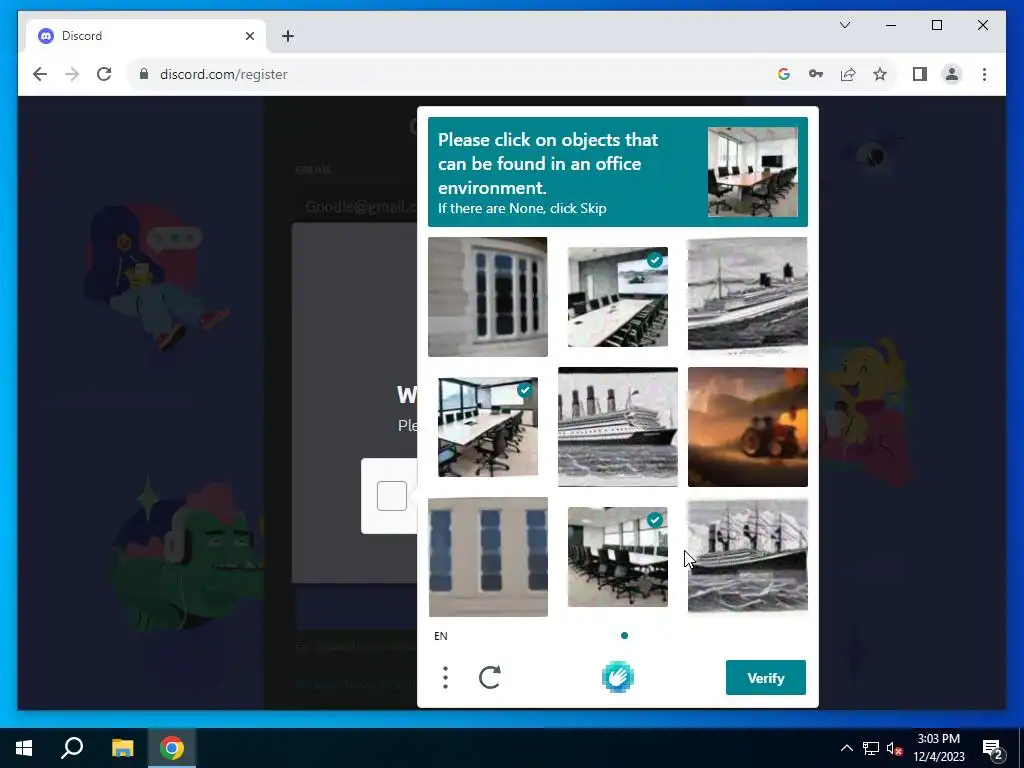Select the Discord tab
Viewport: 1024px width, 768px height.
click(x=146, y=36)
